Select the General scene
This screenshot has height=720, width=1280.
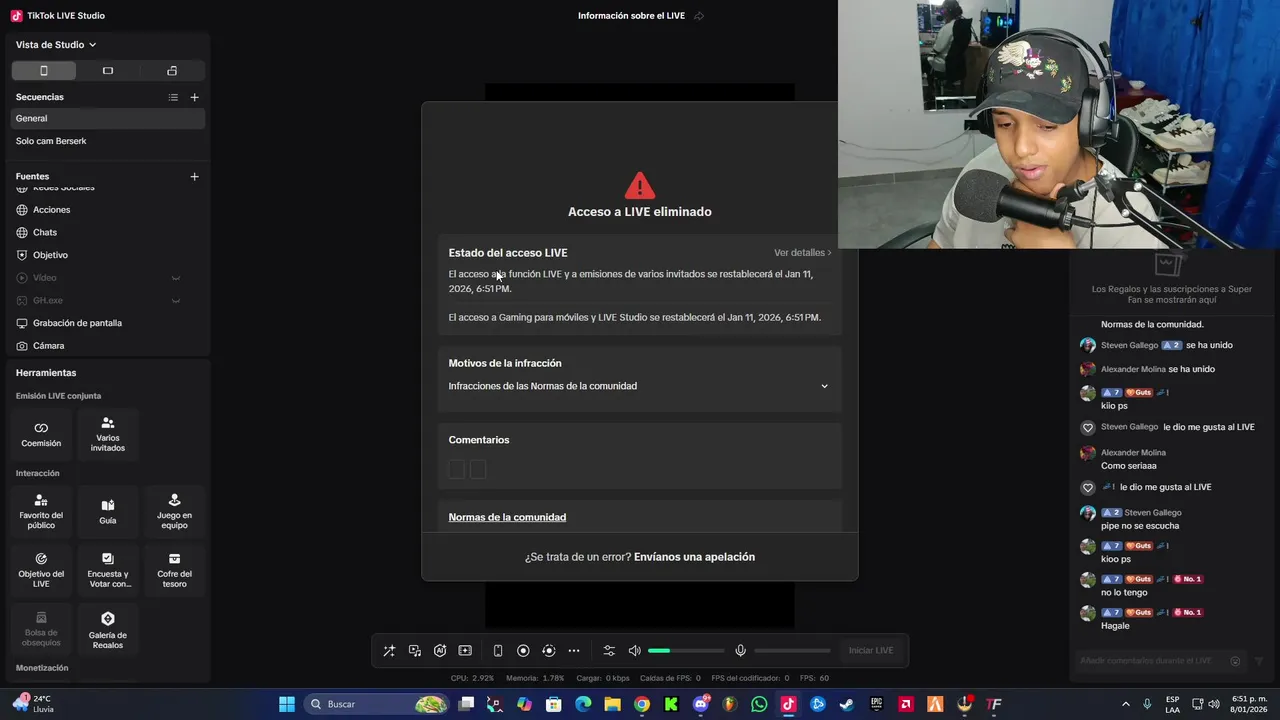(108, 118)
